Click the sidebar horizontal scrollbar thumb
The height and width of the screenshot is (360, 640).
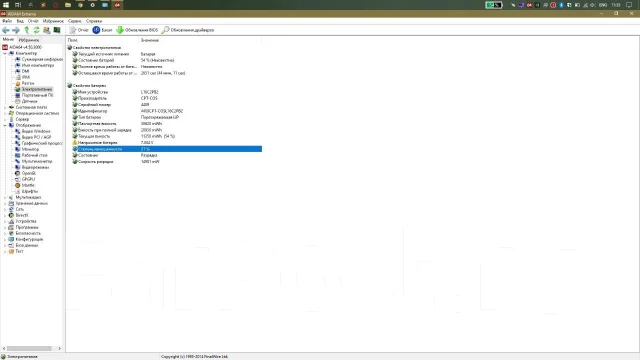[29, 349]
